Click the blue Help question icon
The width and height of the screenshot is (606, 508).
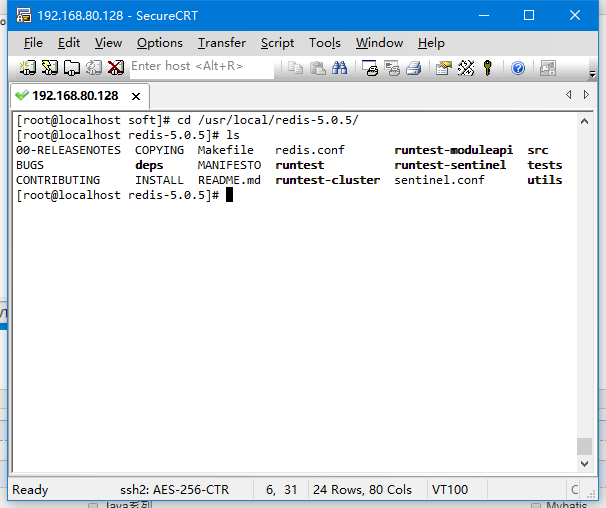coord(518,68)
